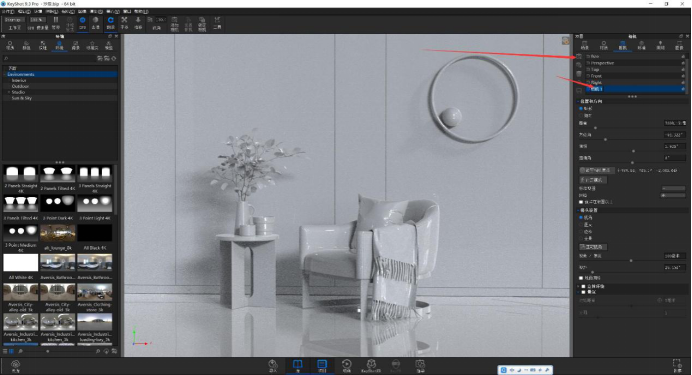
Task: Open the Startup workspace dropdown
Action: [14, 20]
